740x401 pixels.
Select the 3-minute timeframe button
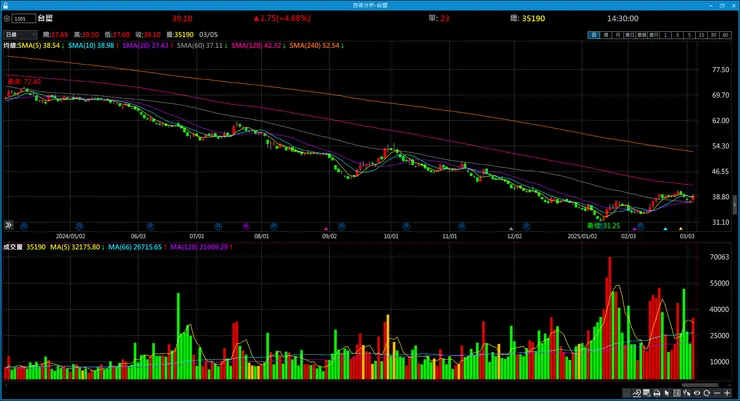(677, 35)
